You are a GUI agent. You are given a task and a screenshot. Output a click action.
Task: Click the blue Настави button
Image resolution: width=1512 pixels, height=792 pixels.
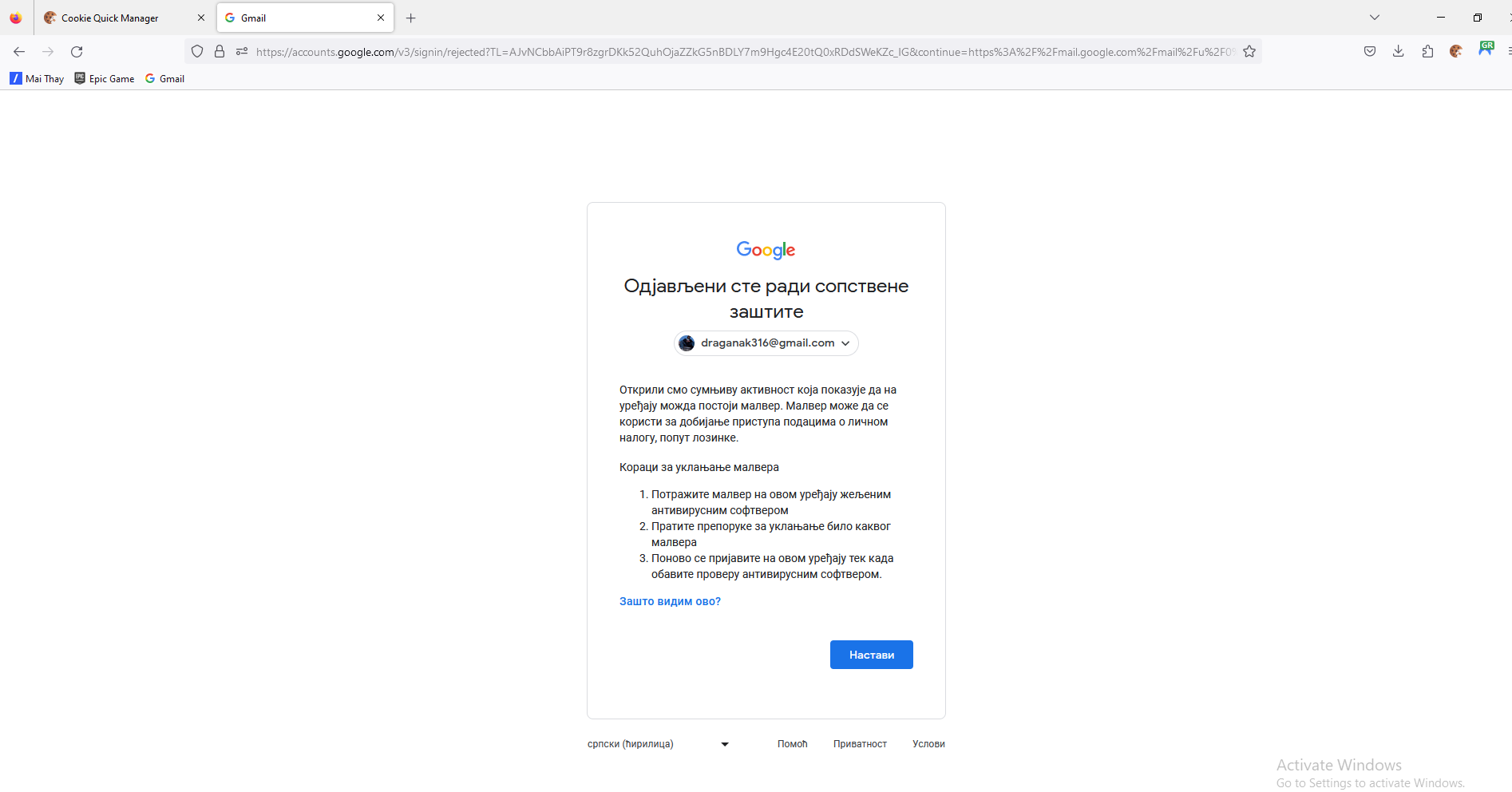[872, 655]
